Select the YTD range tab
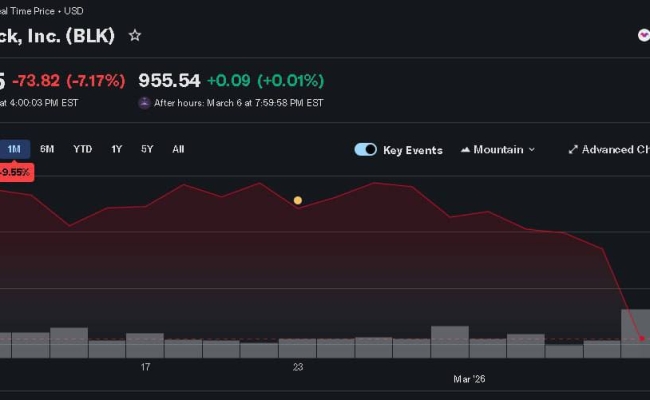Viewport: 650px width, 400px height. pyautogui.click(x=82, y=149)
